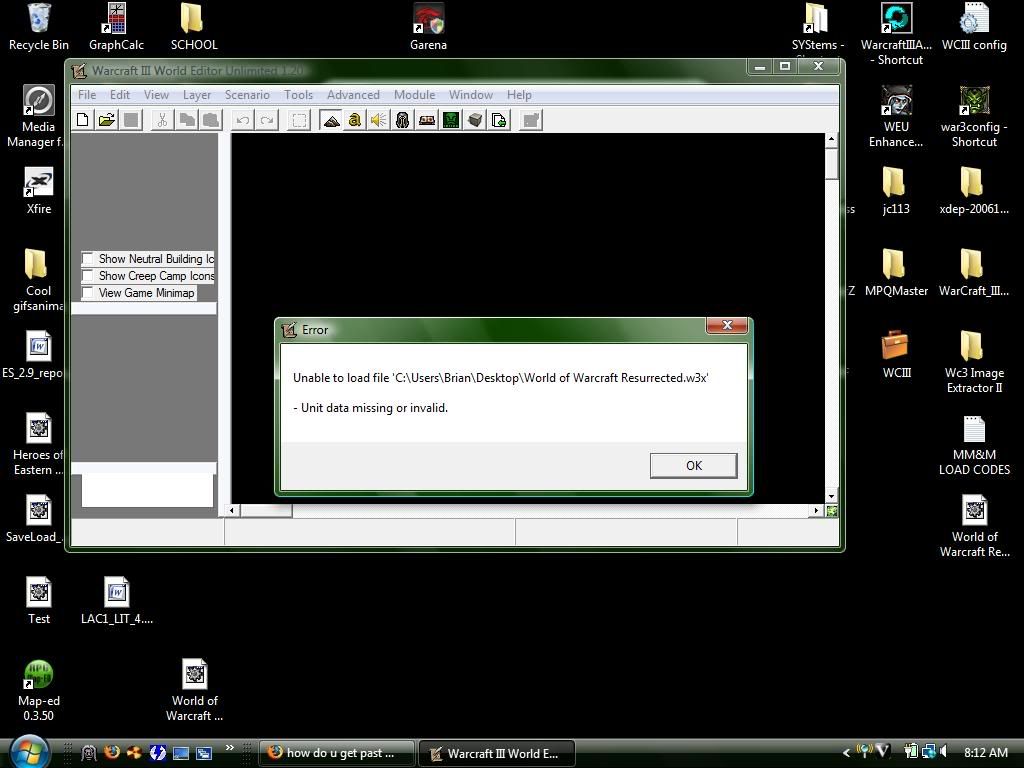Click the Warcraft III World Editor taskbar button
Image resolution: width=1024 pixels, height=768 pixels.
tap(496, 753)
